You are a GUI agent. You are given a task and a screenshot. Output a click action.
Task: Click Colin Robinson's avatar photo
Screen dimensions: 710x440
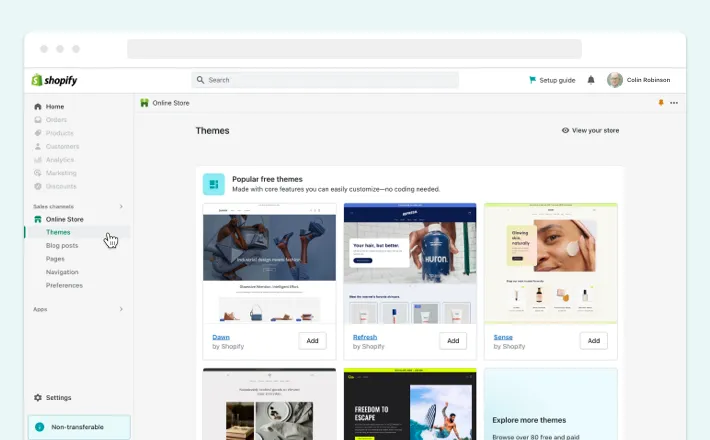(x=614, y=80)
